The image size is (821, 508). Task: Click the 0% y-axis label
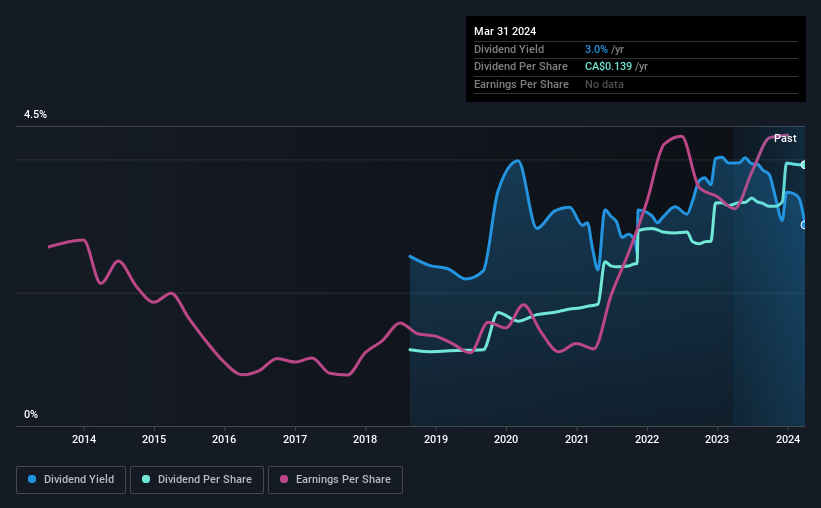pyautogui.click(x=31, y=414)
